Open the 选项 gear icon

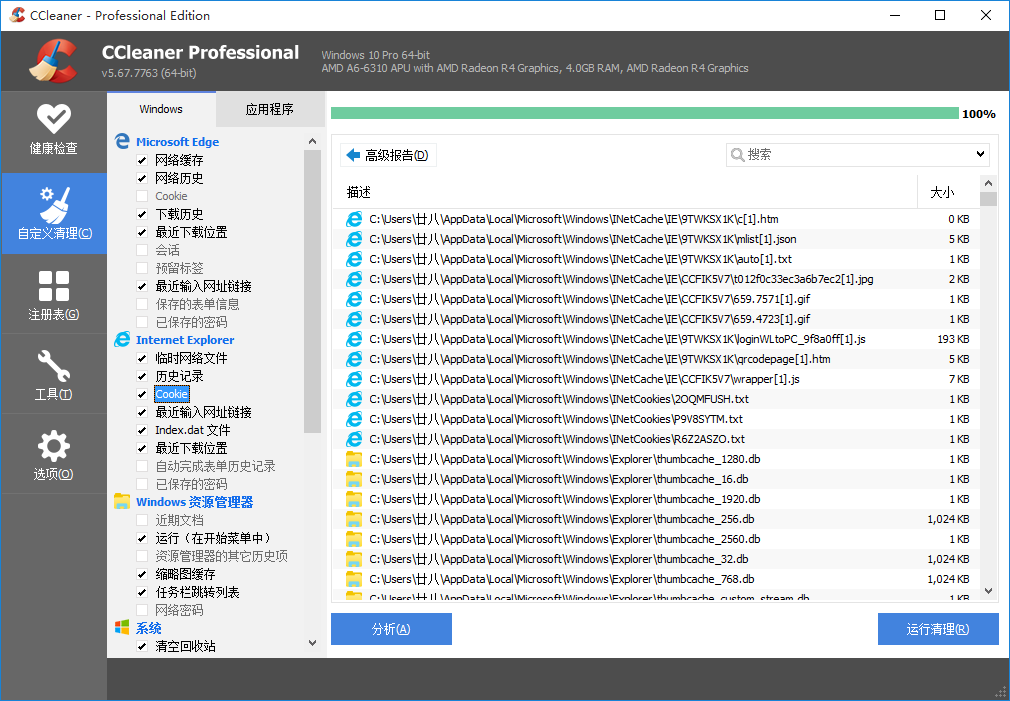tap(53, 446)
